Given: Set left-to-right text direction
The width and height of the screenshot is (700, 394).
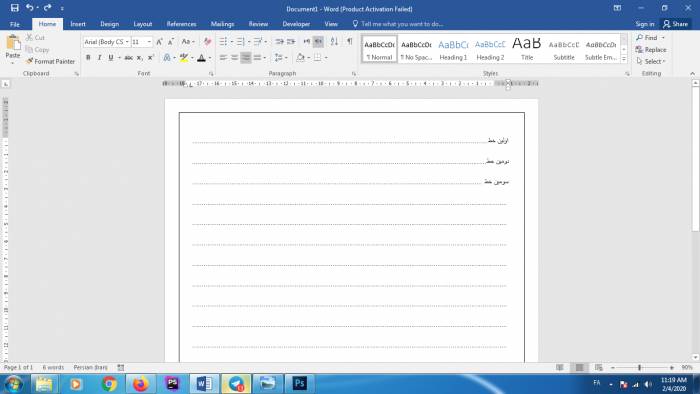Looking at the screenshot, I should [307, 41].
